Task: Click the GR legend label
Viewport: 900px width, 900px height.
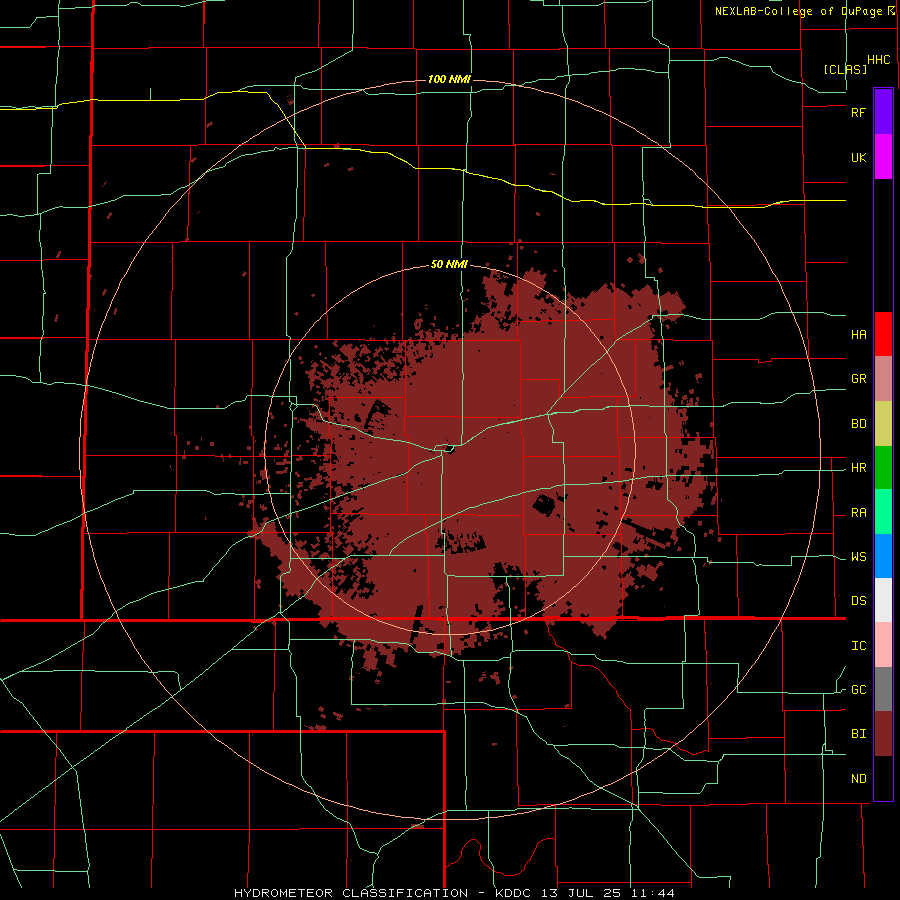Action: click(x=858, y=379)
